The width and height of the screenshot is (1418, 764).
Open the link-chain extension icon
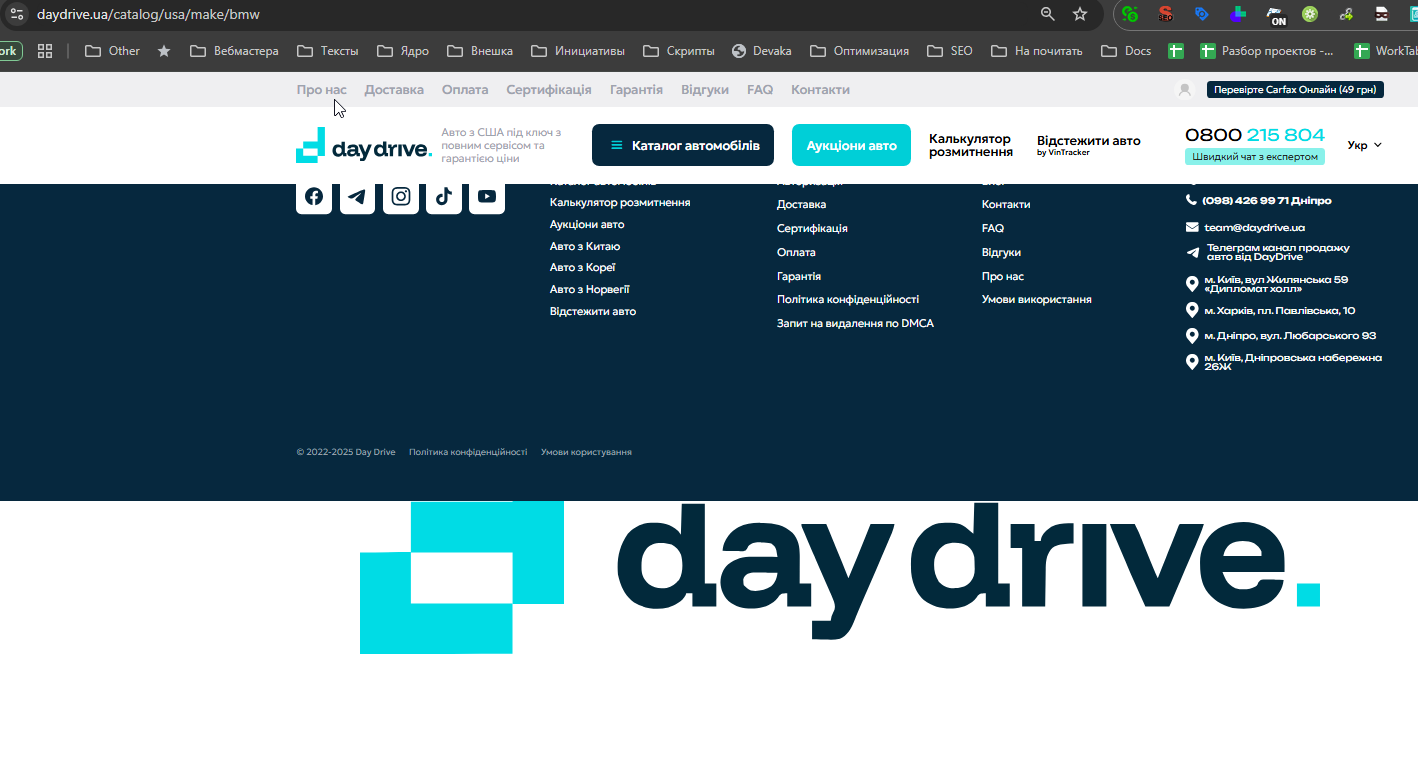(x=1346, y=14)
